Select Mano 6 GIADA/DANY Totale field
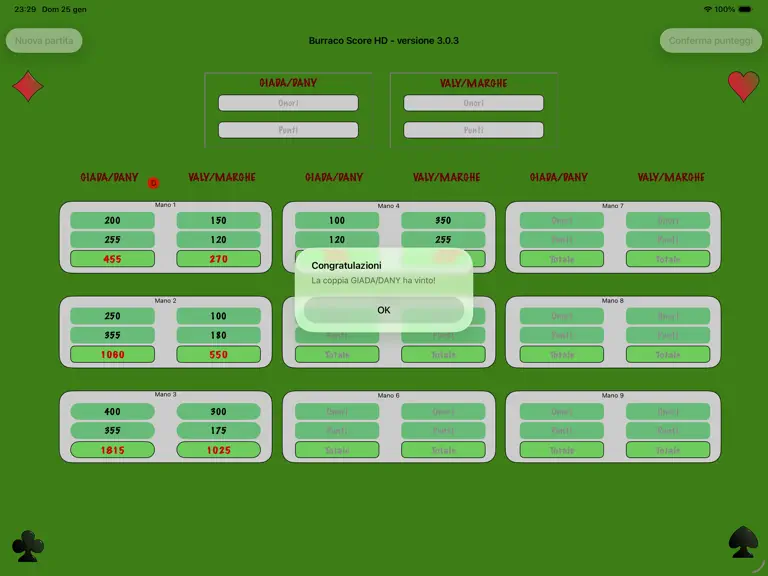Image resolution: width=768 pixels, height=576 pixels. [x=337, y=450]
